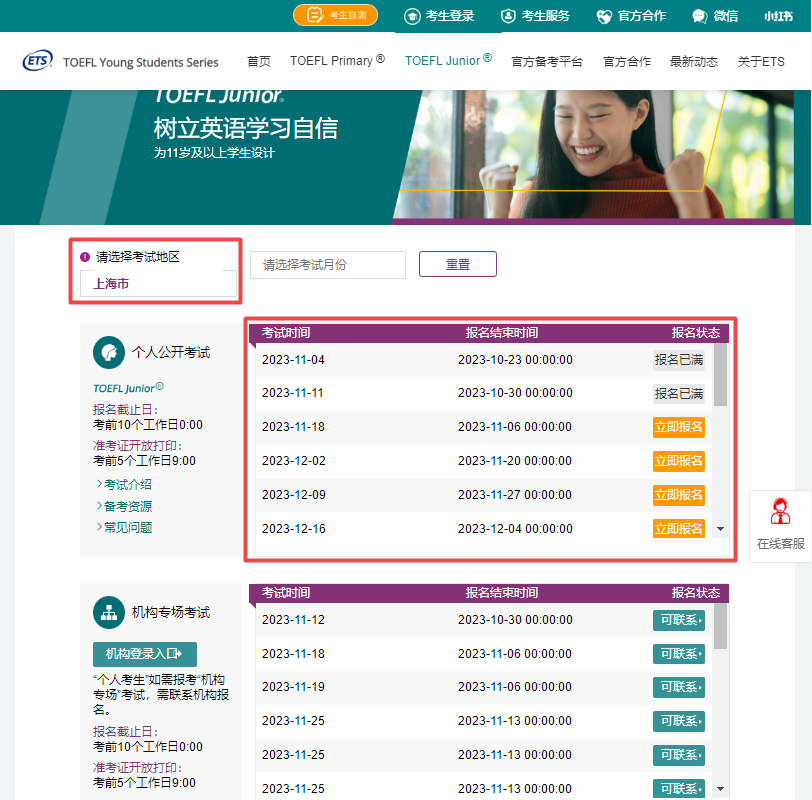
Task: Click the institution exam list scrollbar thumb
Action: pyautogui.click(x=720, y=626)
